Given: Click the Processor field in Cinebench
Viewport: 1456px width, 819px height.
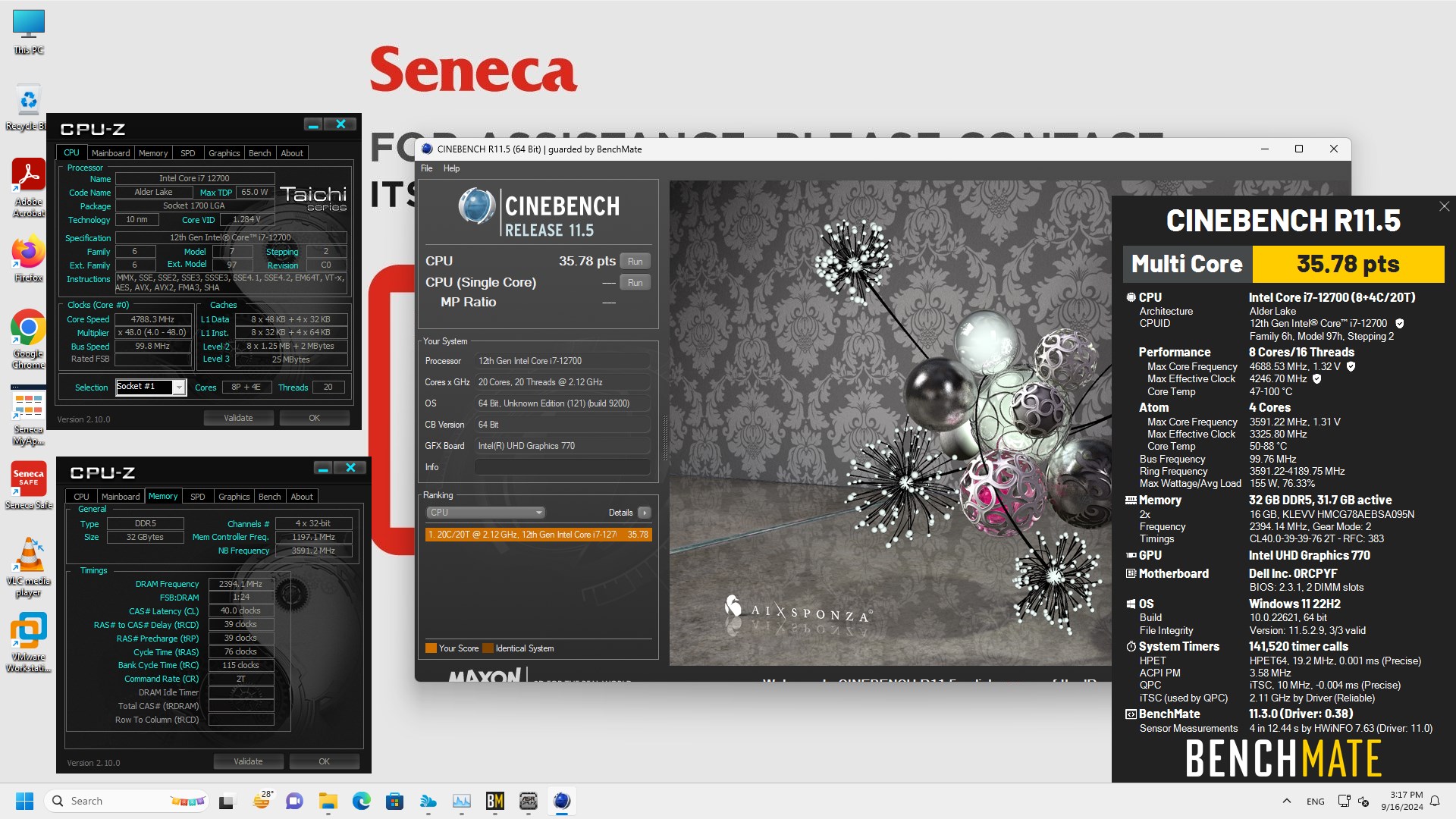Looking at the screenshot, I should click(563, 361).
